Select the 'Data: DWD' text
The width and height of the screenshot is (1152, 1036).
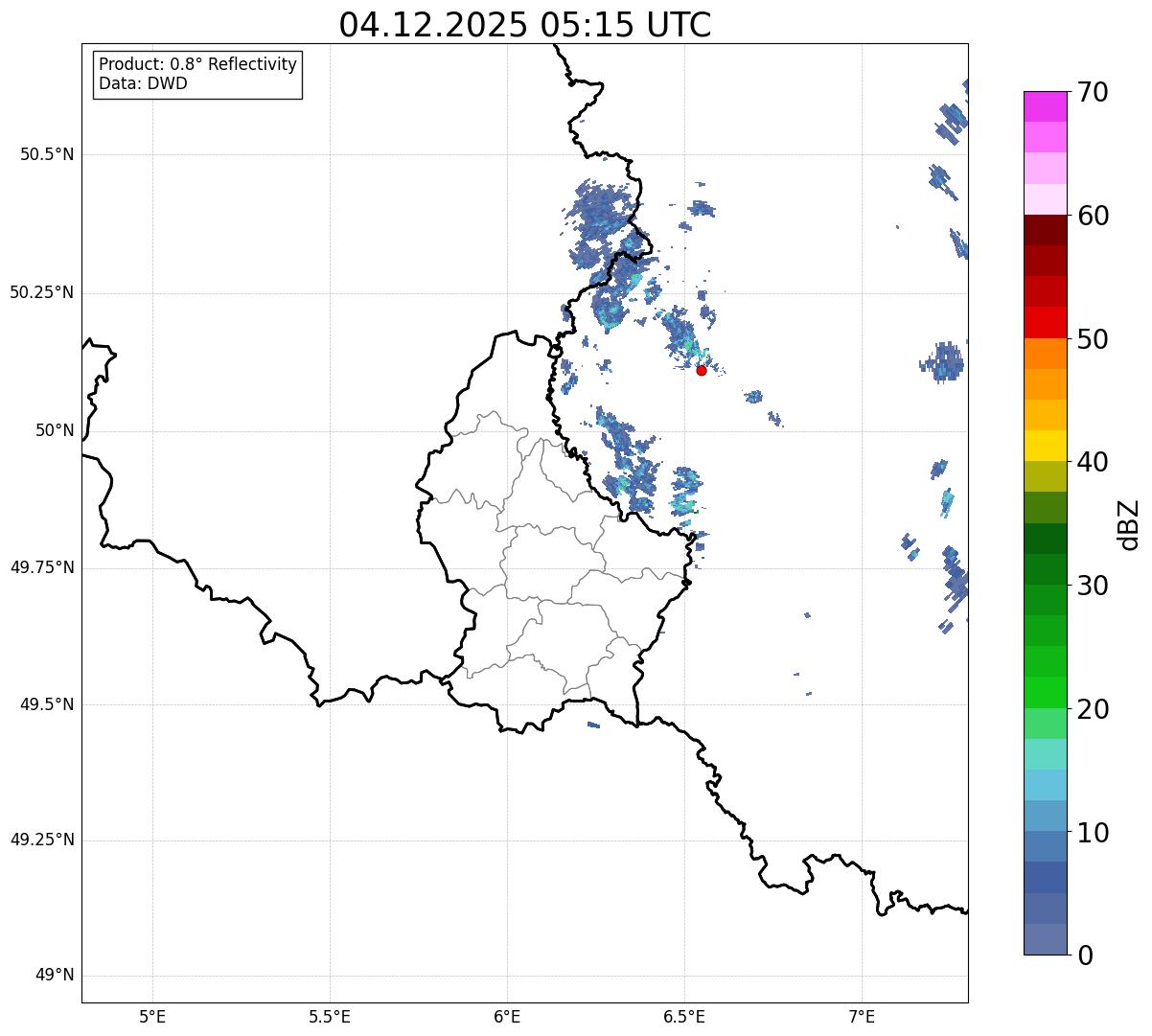click(x=143, y=83)
